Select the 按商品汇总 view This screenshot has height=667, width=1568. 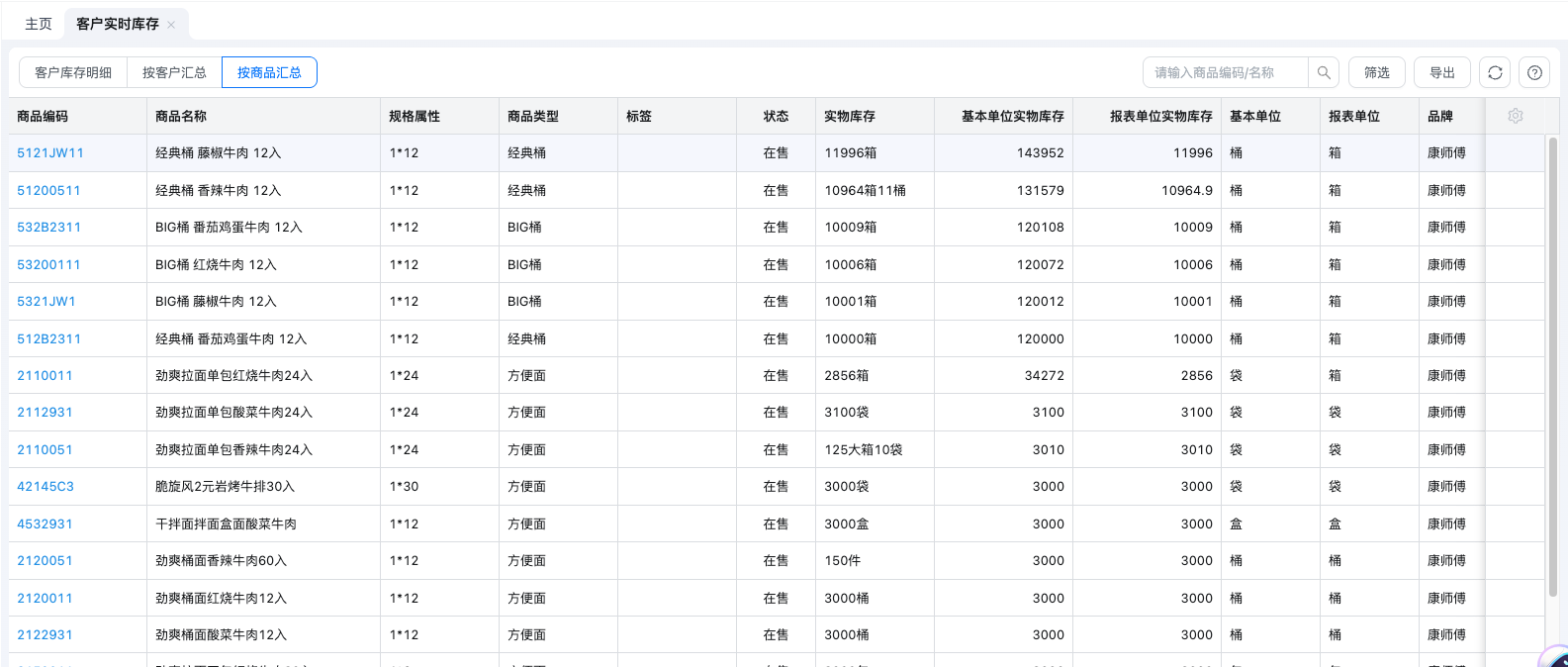pos(269,72)
